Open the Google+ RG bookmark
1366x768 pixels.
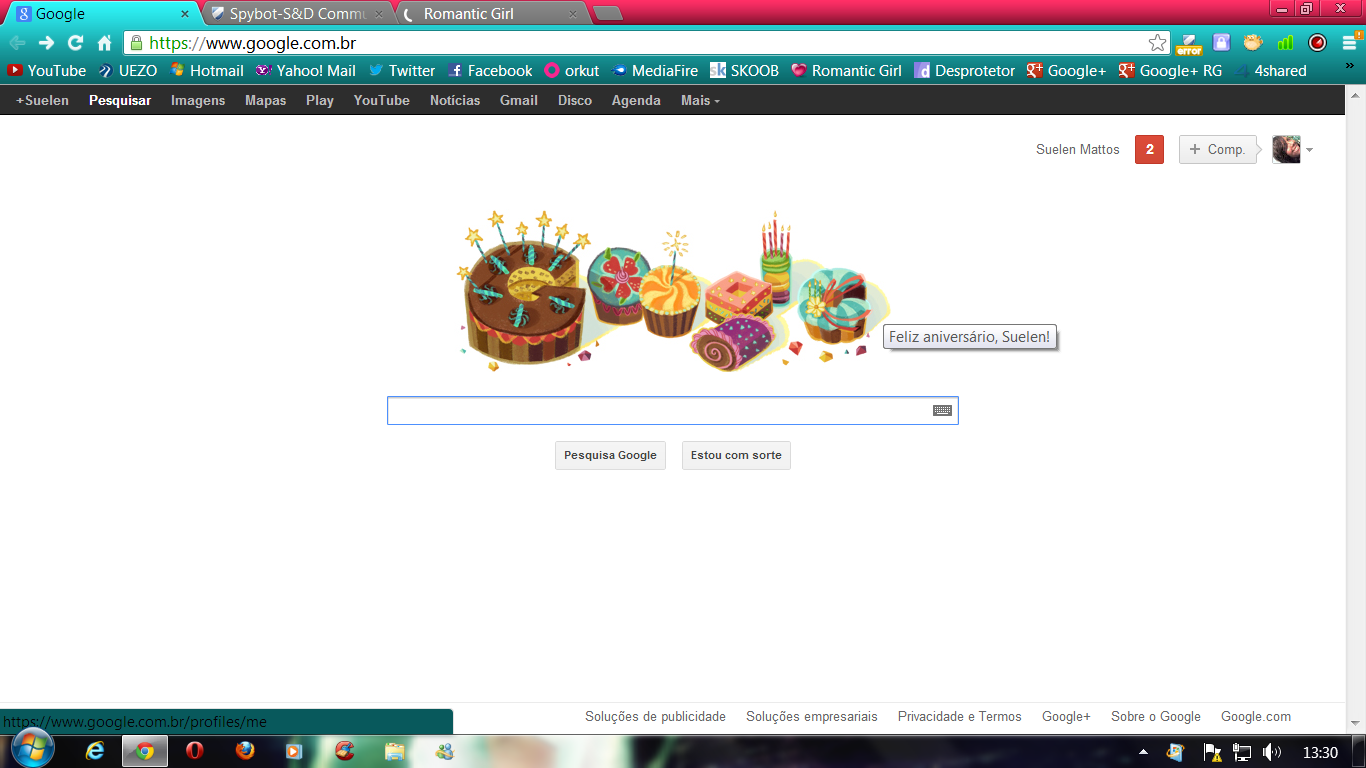point(1170,71)
